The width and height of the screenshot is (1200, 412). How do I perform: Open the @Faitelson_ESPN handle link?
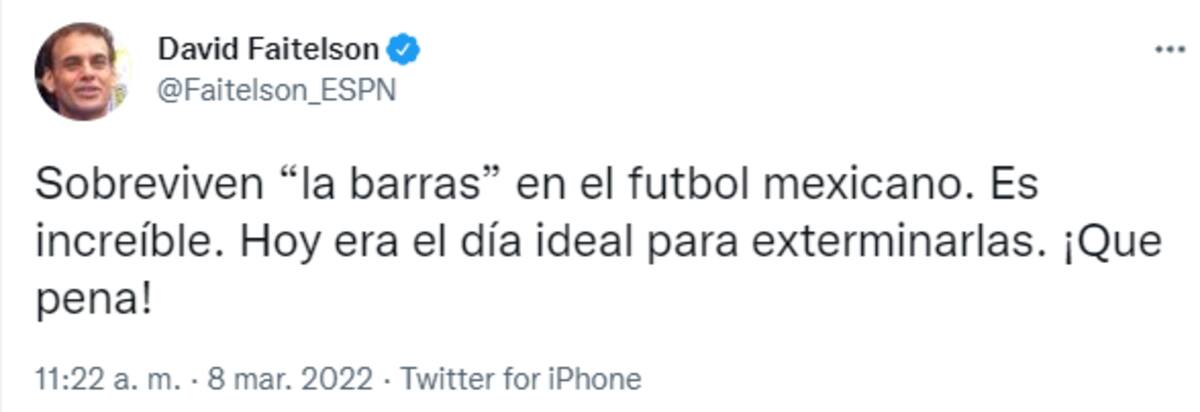click(276, 90)
